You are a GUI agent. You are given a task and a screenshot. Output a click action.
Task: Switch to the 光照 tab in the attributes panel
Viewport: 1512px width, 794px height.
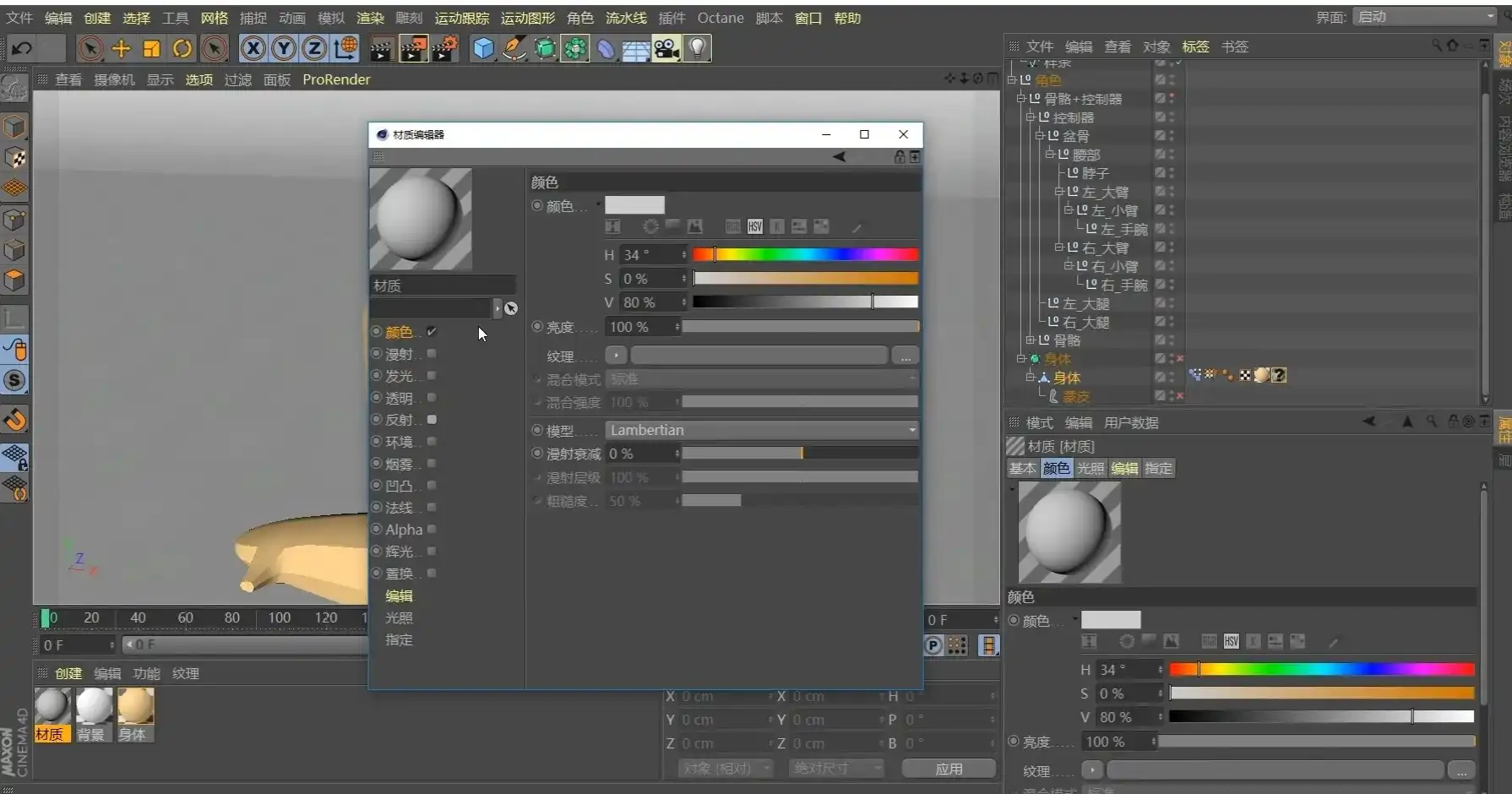click(1090, 468)
